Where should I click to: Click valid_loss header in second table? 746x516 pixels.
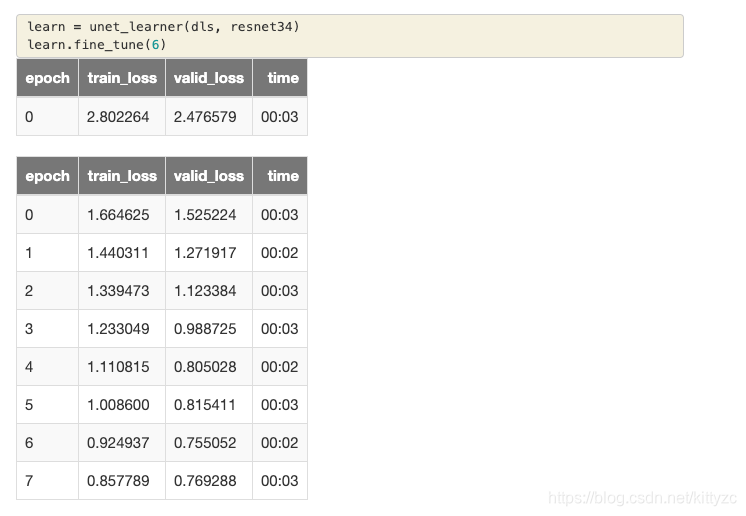[209, 176]
